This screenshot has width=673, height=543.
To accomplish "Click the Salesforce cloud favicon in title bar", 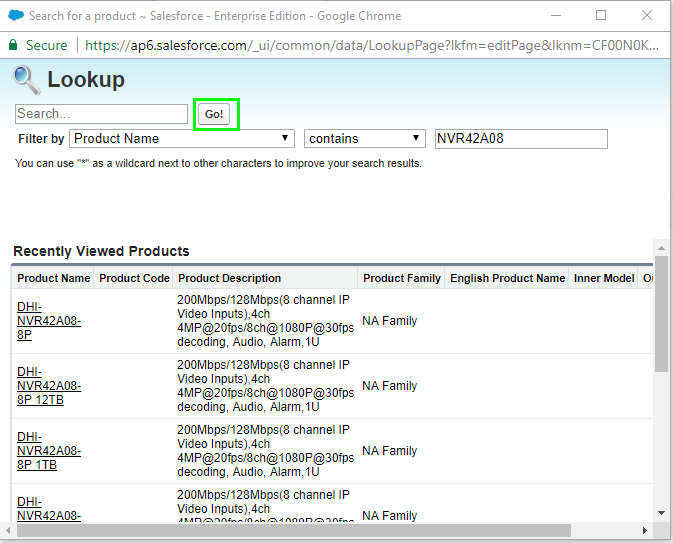I will coord(16,15).
